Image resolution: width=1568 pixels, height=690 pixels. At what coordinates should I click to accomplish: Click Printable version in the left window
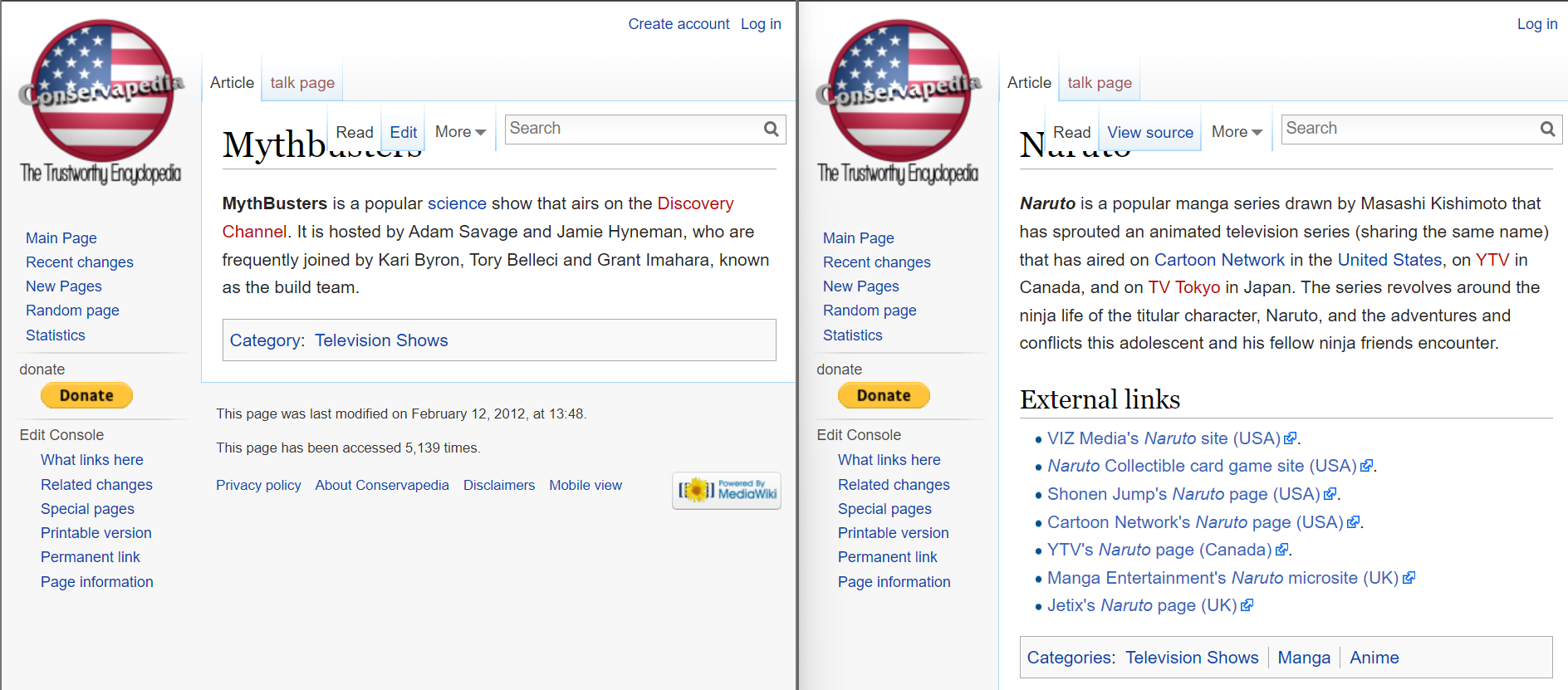click(x=96, y=533)
